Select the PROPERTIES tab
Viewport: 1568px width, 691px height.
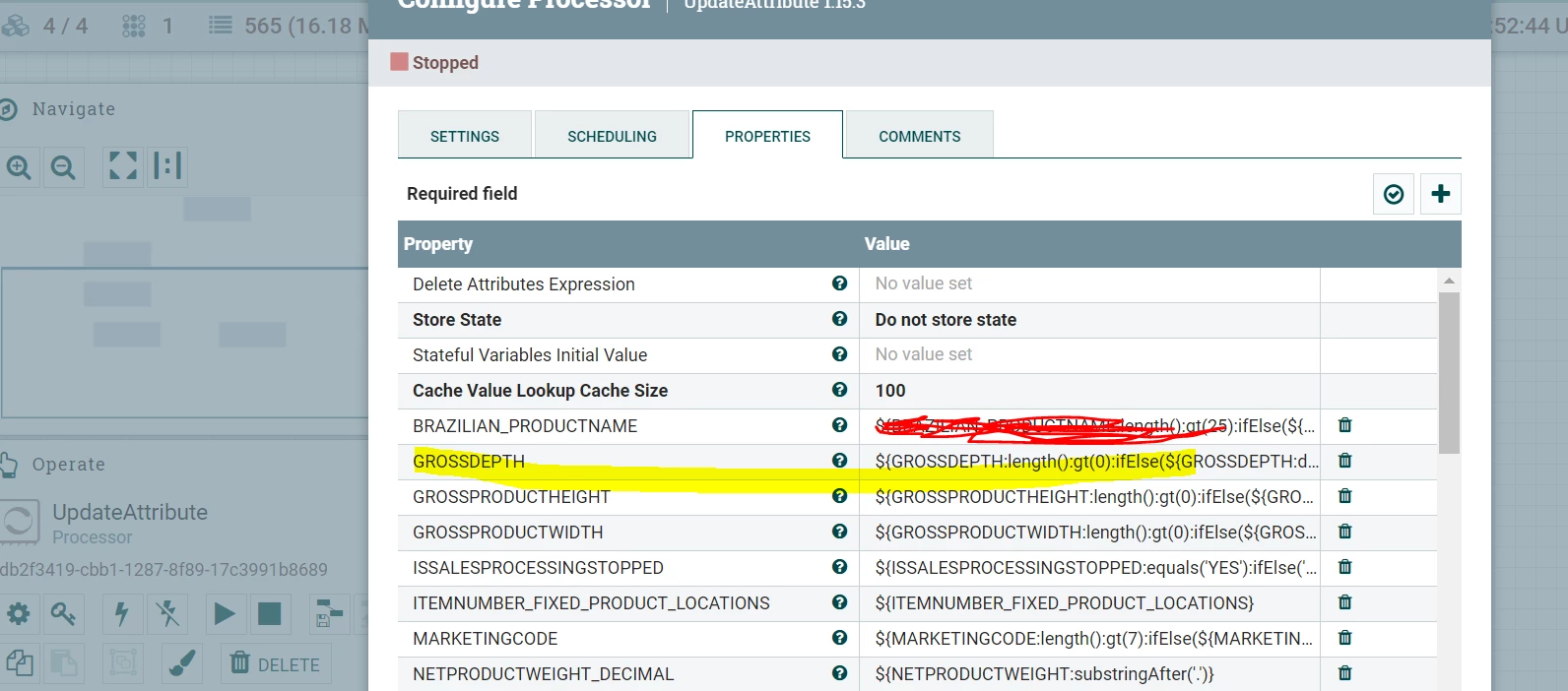[x=767, y=135]
